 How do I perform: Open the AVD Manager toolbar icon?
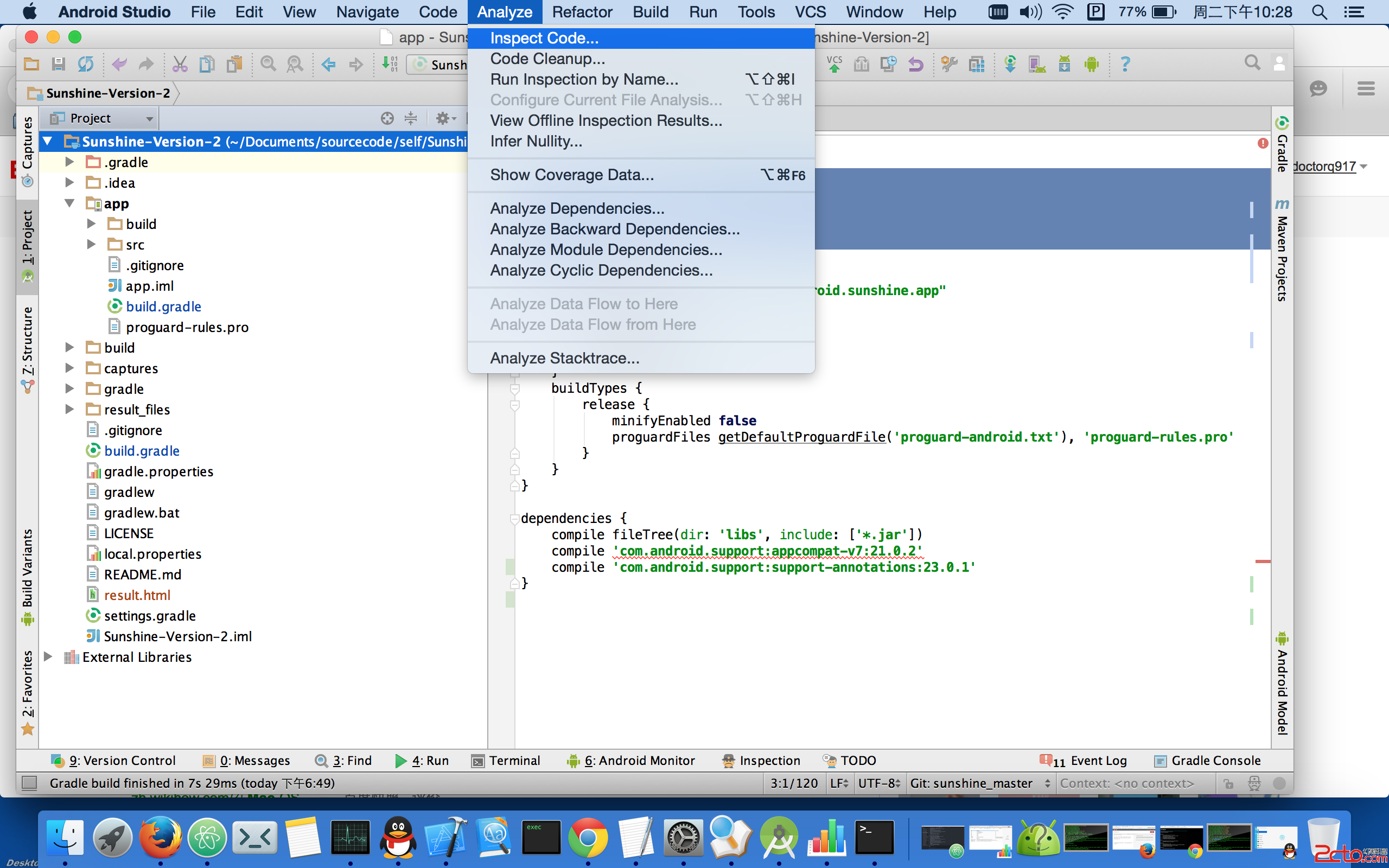(x=1036, y=65)
